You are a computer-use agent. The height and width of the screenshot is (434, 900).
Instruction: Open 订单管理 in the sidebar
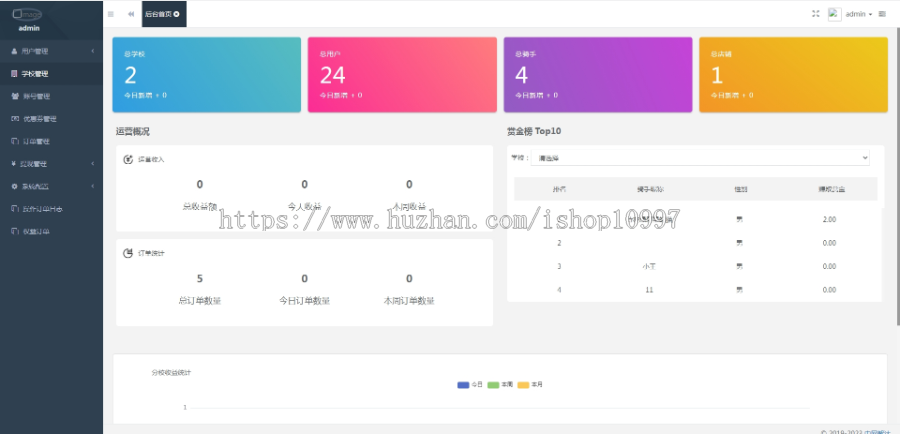tap(51, 141)
